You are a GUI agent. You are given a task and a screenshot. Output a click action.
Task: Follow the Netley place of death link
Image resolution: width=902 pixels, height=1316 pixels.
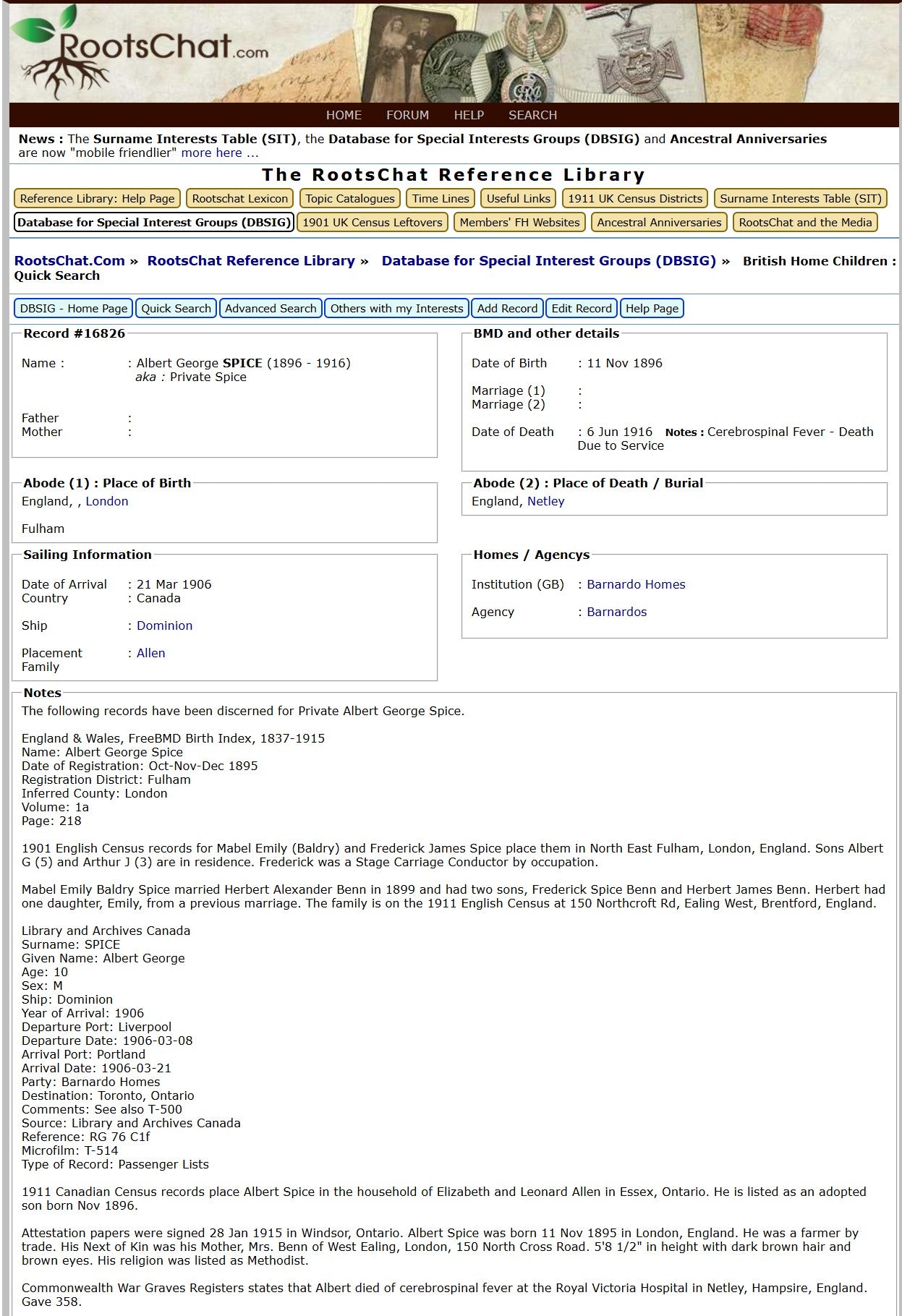[545, 501]
